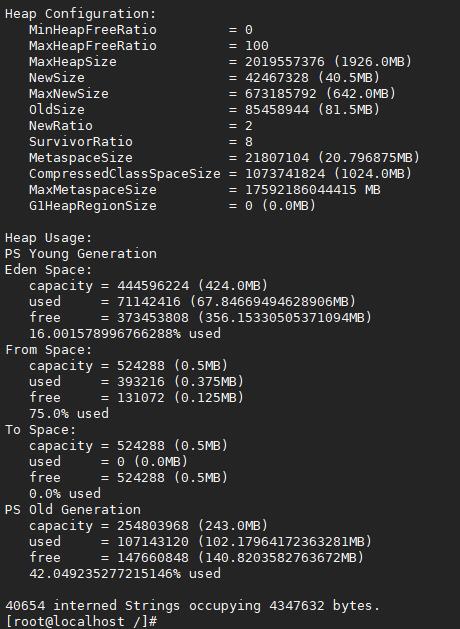
Task: Click the Heap Configuration heading
Action: [x=80, y=14]
